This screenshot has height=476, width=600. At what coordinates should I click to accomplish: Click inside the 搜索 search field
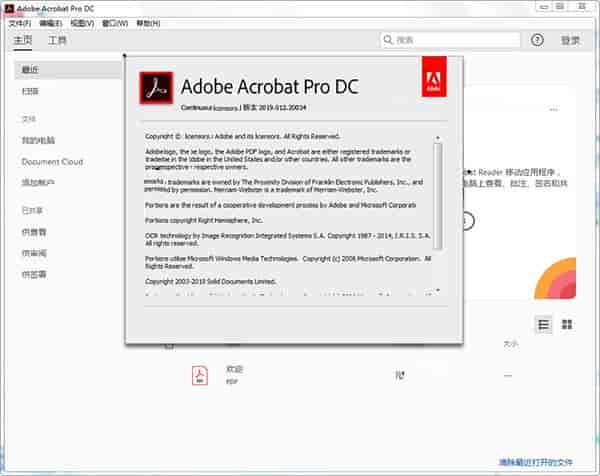[x=455, y=41]
